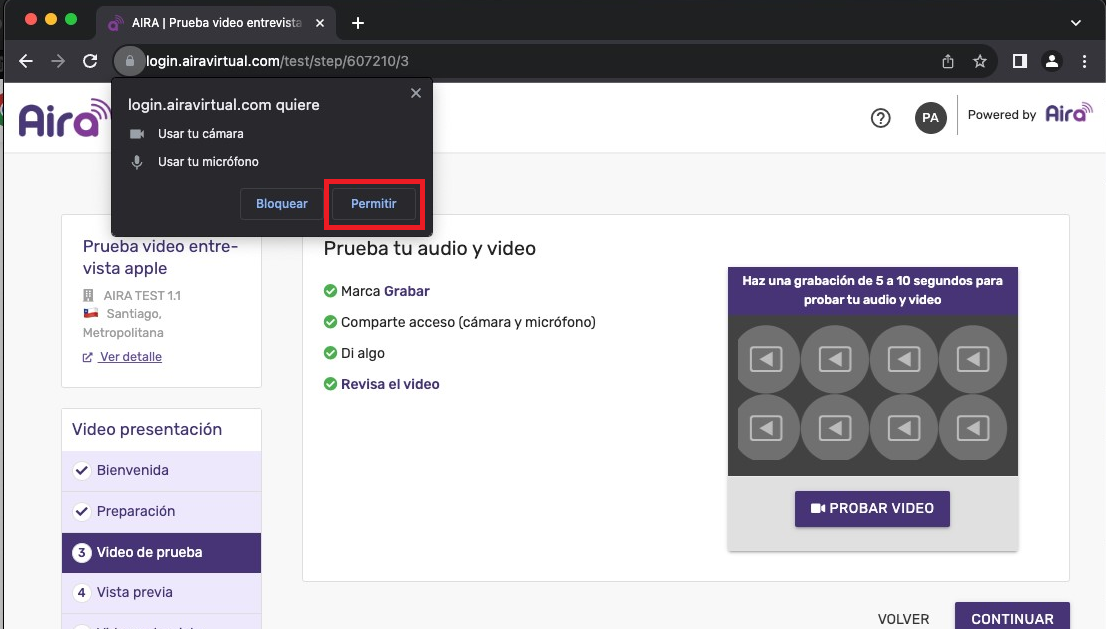
Task: Click the external link icon next to Ver detalle
Action: [87, 358]
